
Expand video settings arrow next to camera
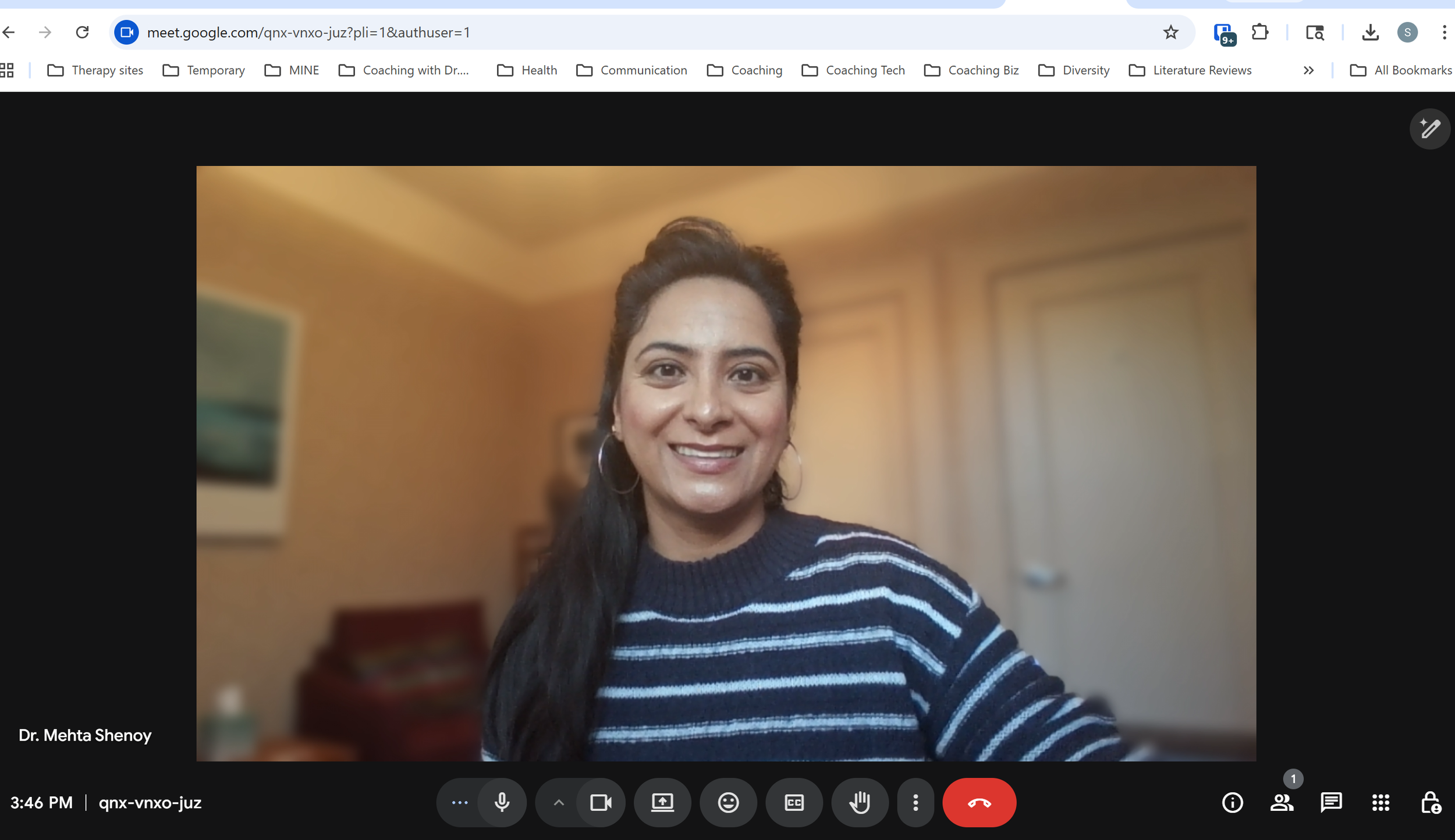(x=558, y=803)
